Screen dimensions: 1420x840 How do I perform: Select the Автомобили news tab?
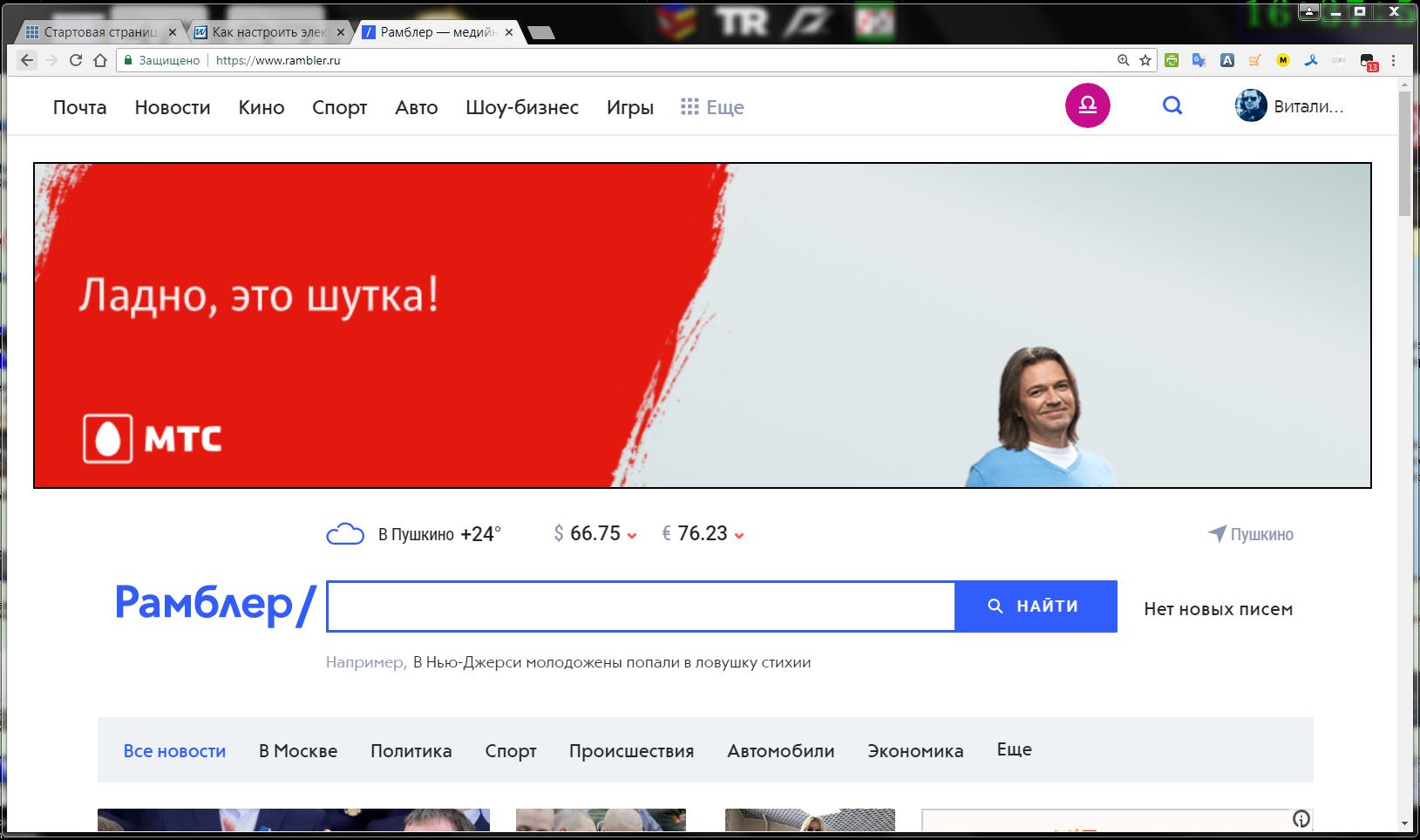(x=781, y=751)
